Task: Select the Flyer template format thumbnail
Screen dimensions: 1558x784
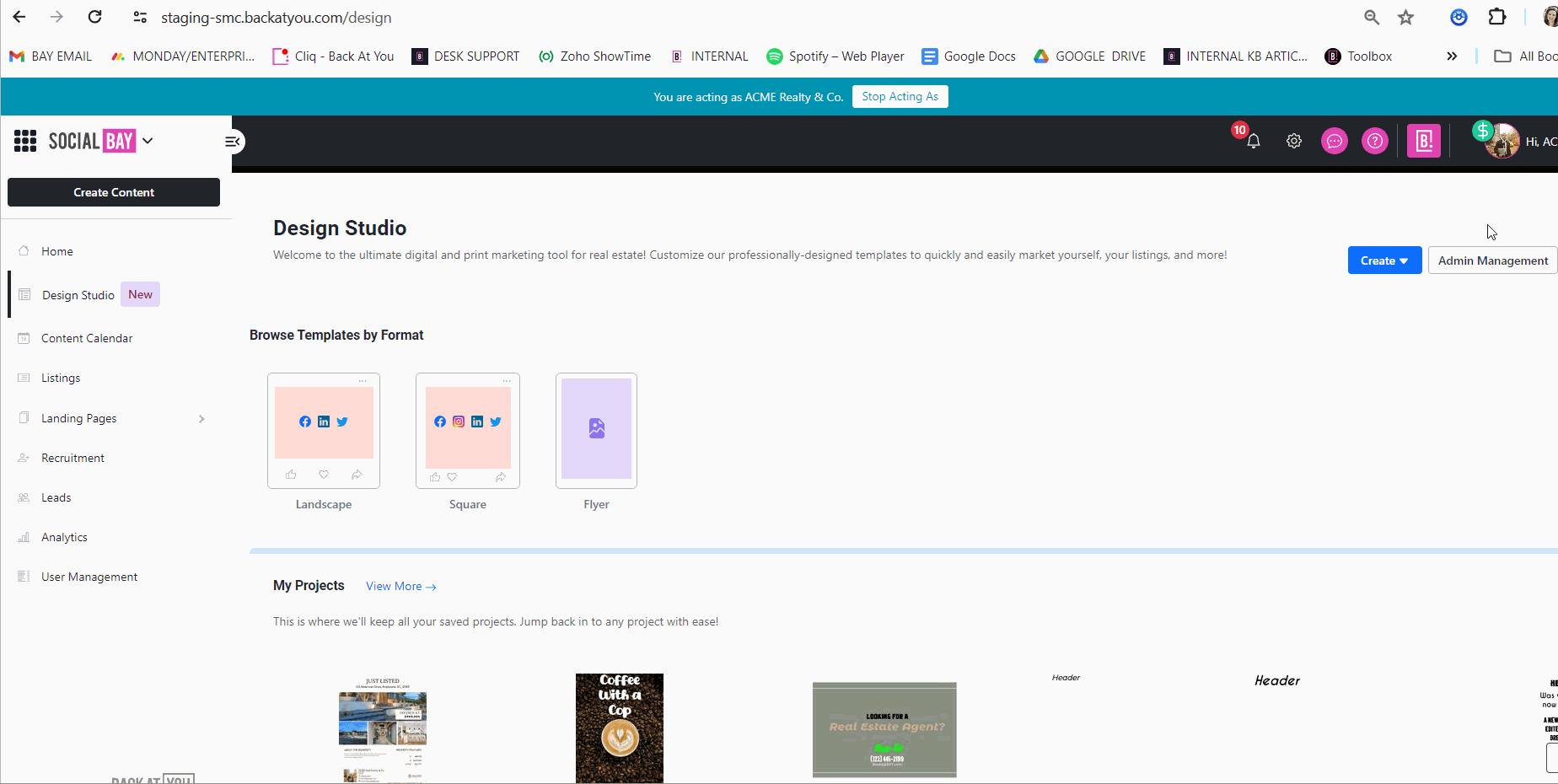Action: coord(596,431)
